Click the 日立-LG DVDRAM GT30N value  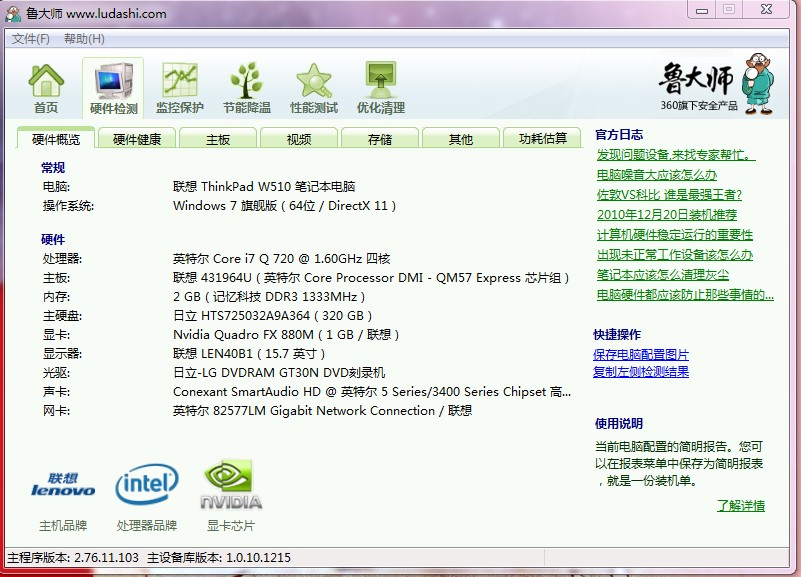click(x=279, y=373)
